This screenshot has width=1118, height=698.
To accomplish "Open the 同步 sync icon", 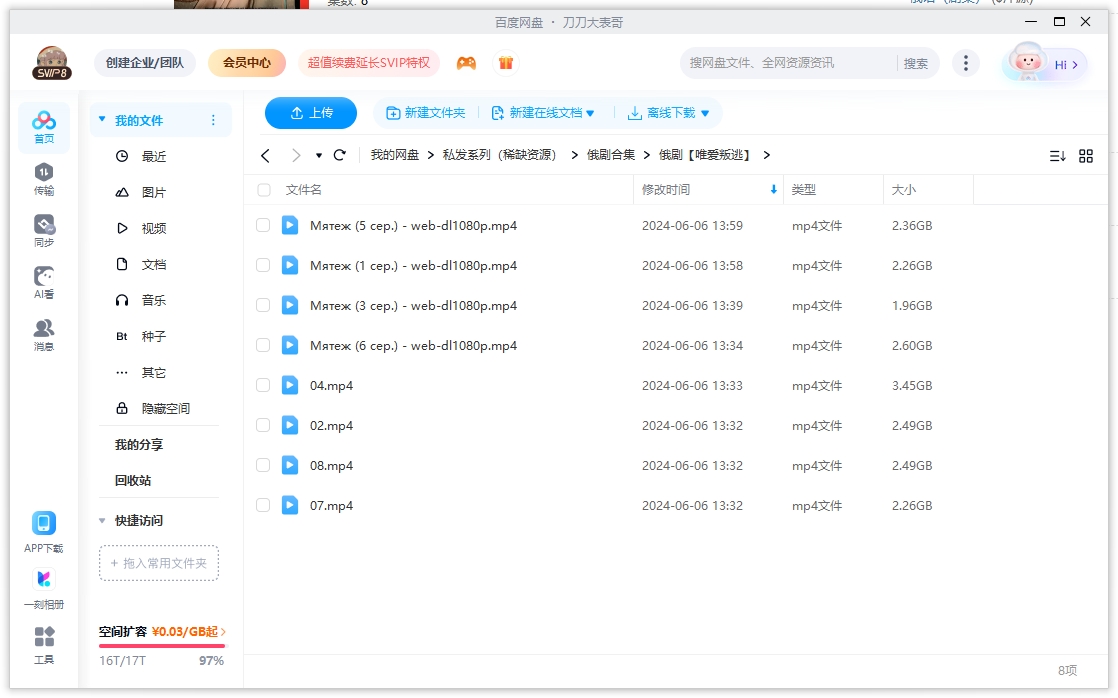I will coord(43,231).
